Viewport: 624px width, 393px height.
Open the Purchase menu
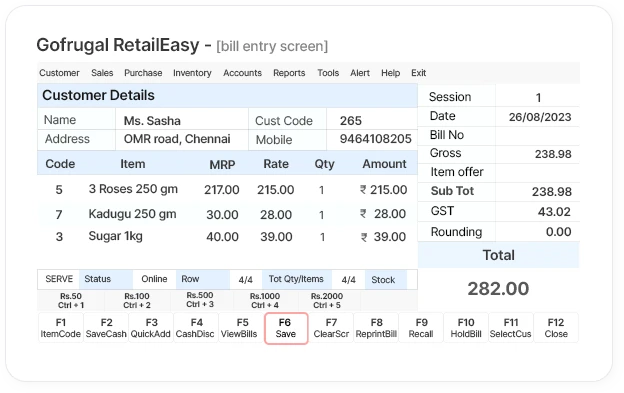tap(143, 73)
